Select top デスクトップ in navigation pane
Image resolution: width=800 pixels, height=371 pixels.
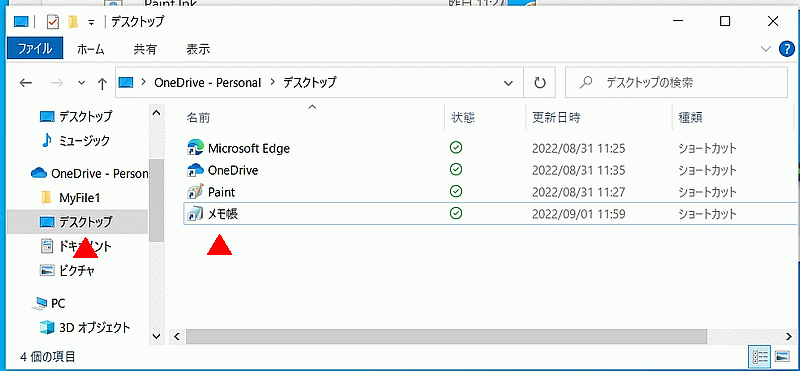(x=77, y=116)
